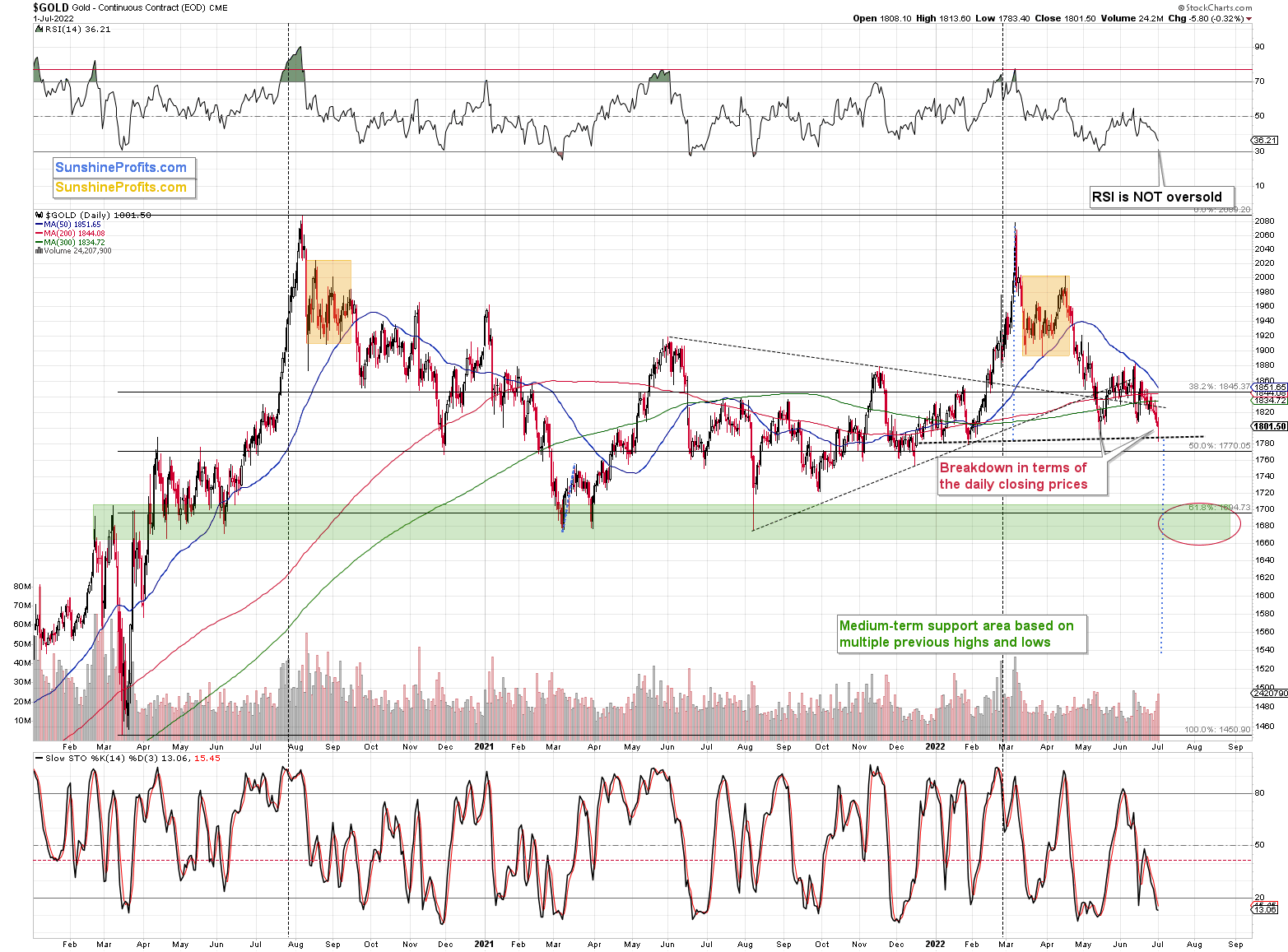The width and height of the screenshot is (1288, 952).
Task: Click the 'Open 1808.10' value
Action: click(x=882, y=18)
